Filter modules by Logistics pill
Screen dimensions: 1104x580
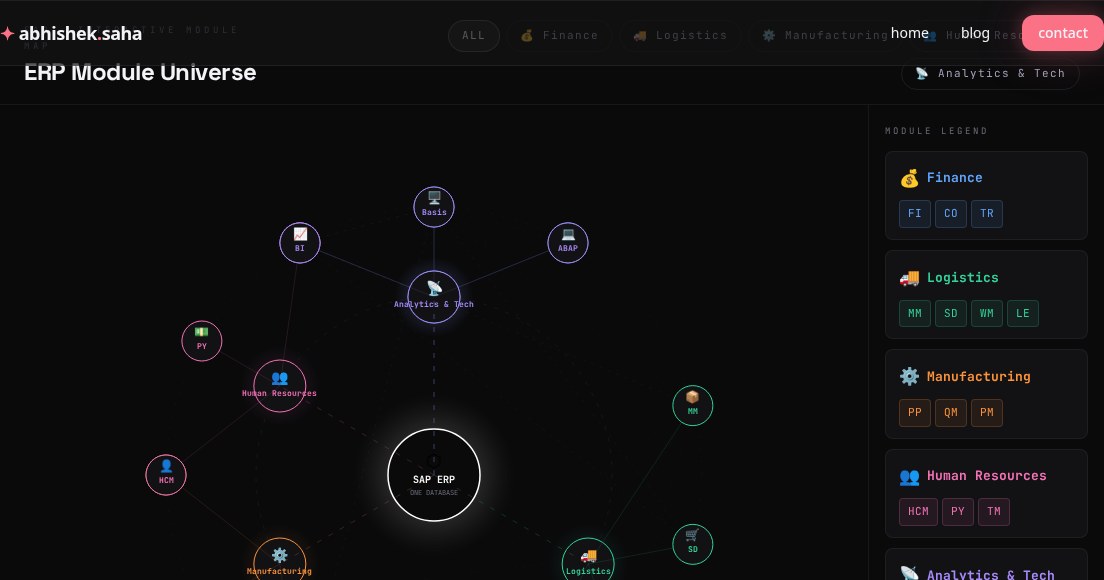pyautogui.click(x=680, y=35)
